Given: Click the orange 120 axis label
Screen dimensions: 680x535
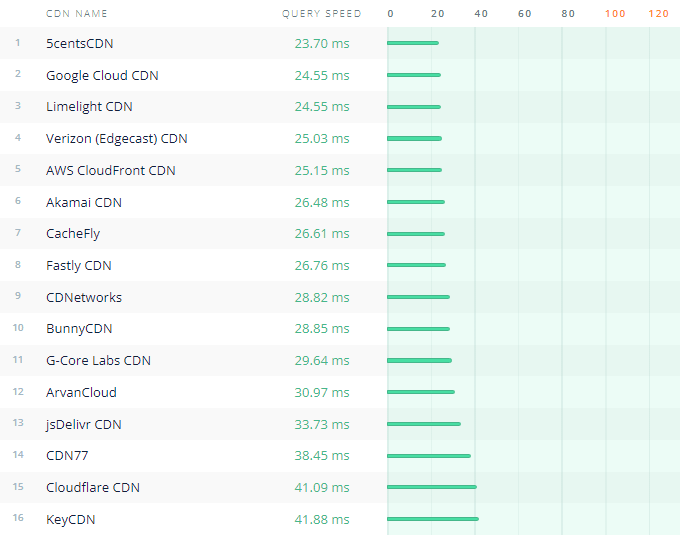Looking at the screenshot, I should [x=658, y=14].
